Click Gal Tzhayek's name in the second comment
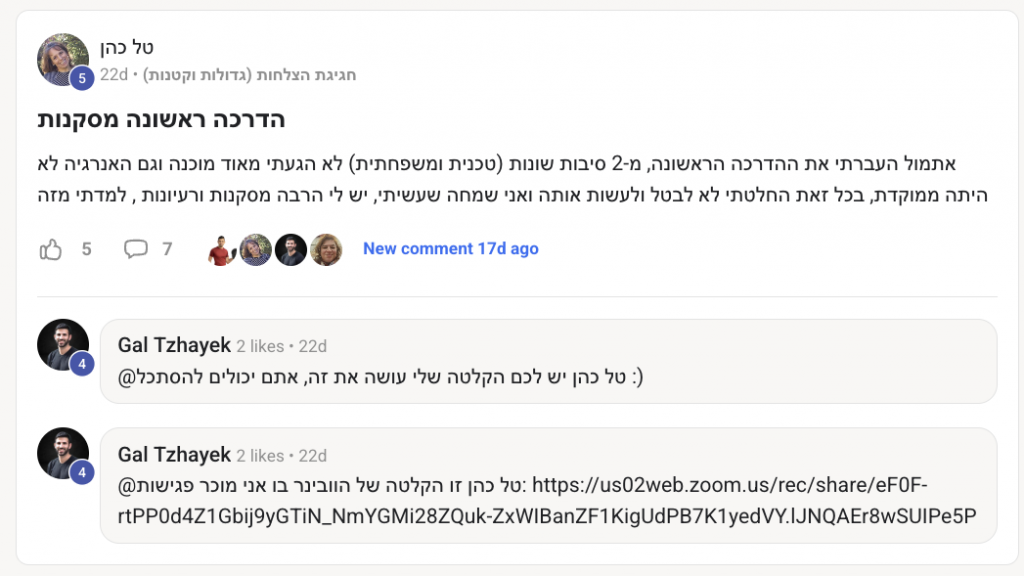This screenshot has height=576, width=1024. (174, 455)
